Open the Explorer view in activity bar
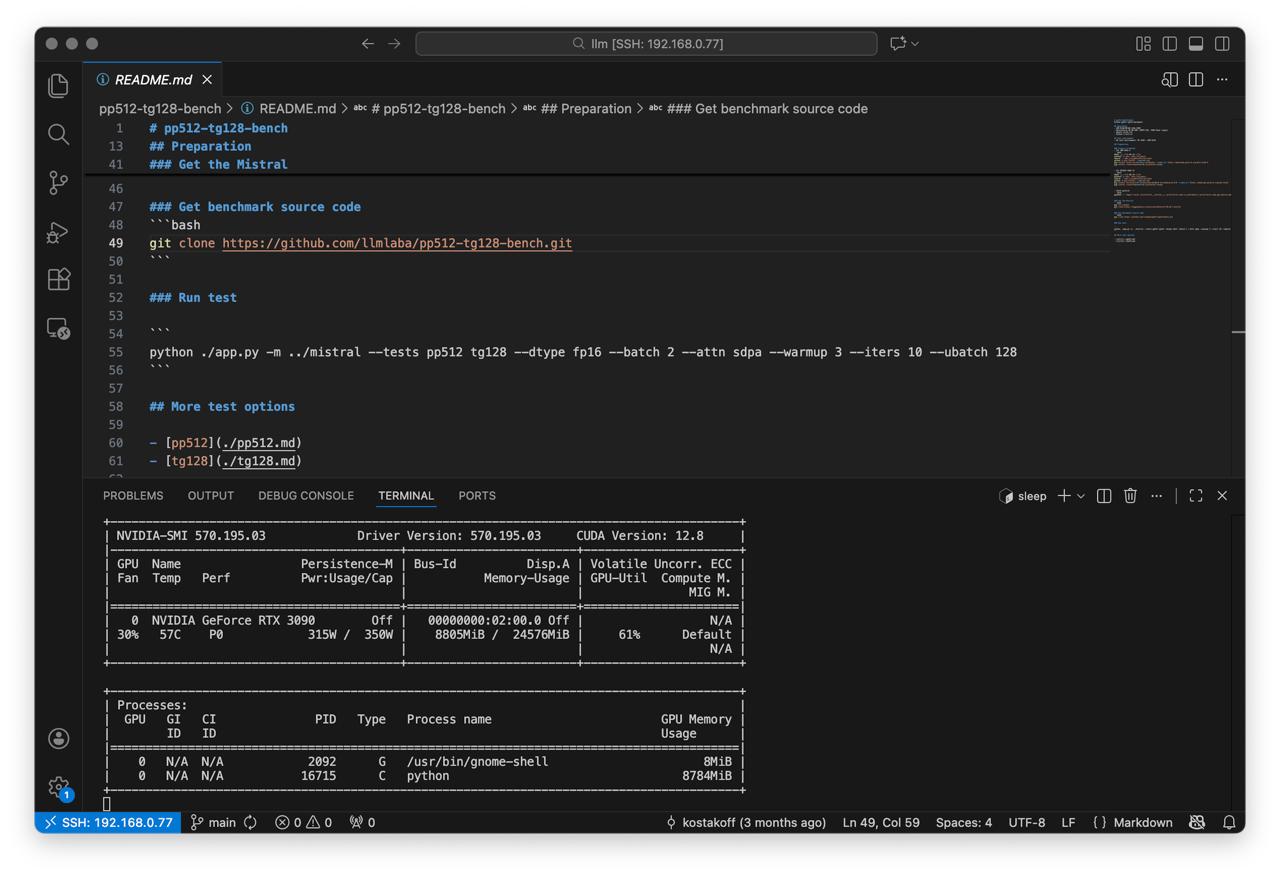The image size is (1280, 876). tap(58, 86)
